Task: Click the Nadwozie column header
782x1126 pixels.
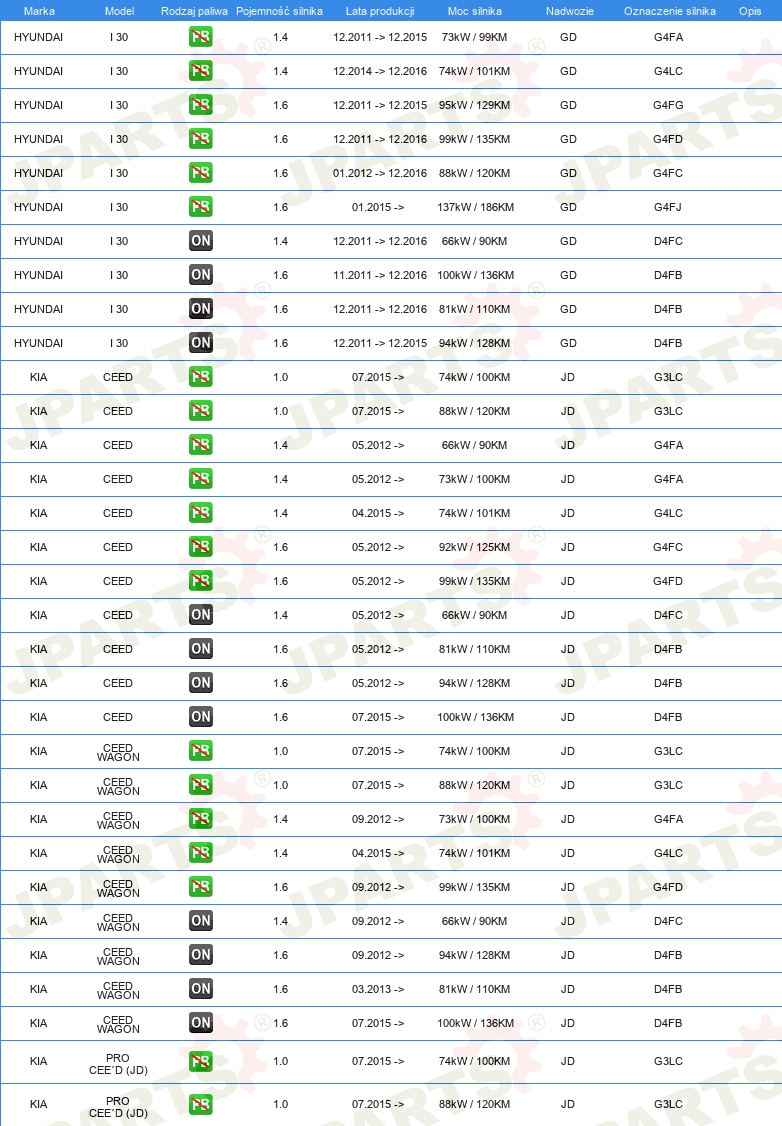Action: pos(569,11)
